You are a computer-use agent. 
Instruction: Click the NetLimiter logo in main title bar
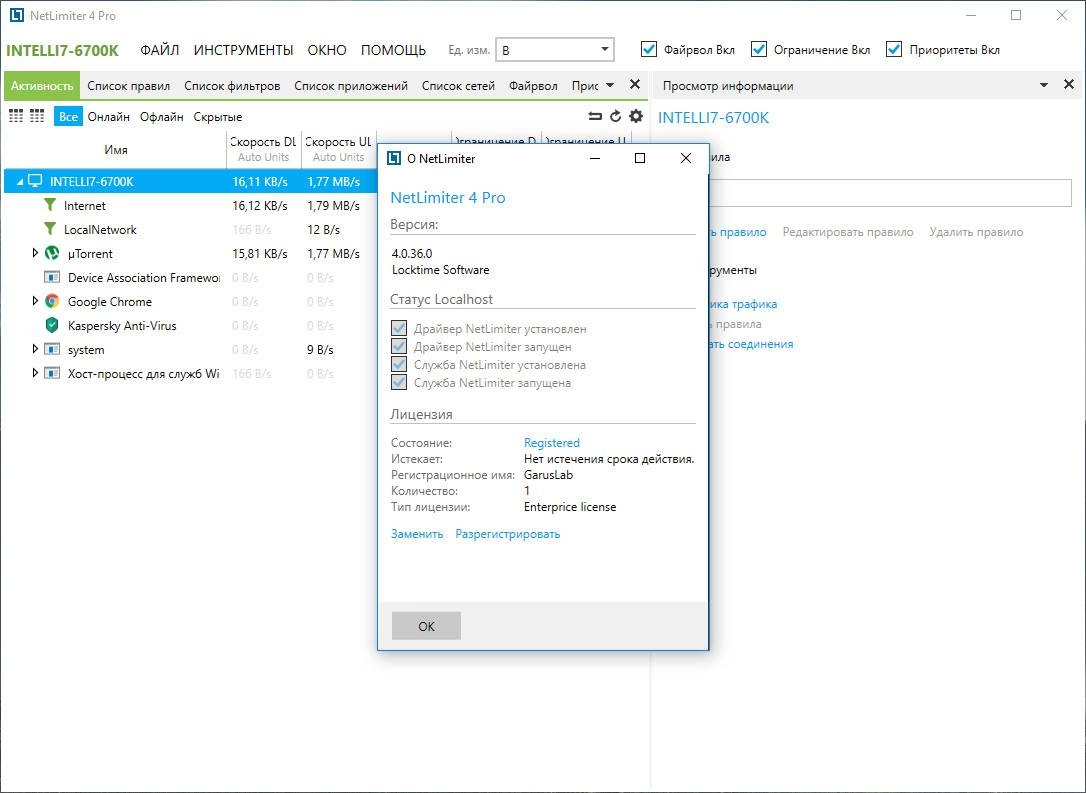click(17, 15)
